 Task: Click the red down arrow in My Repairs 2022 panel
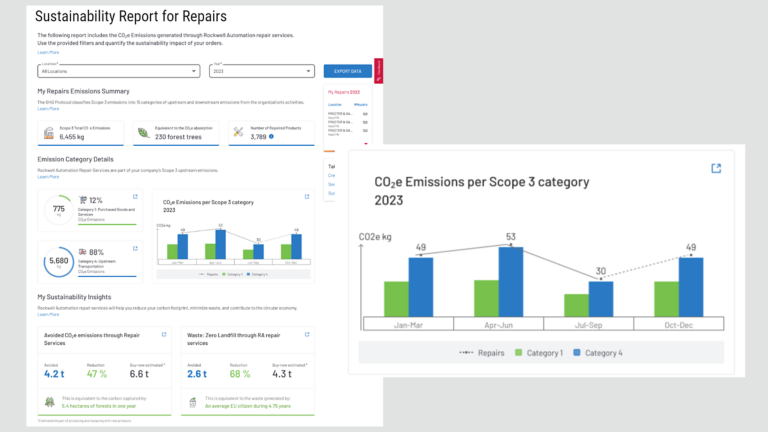365,144
